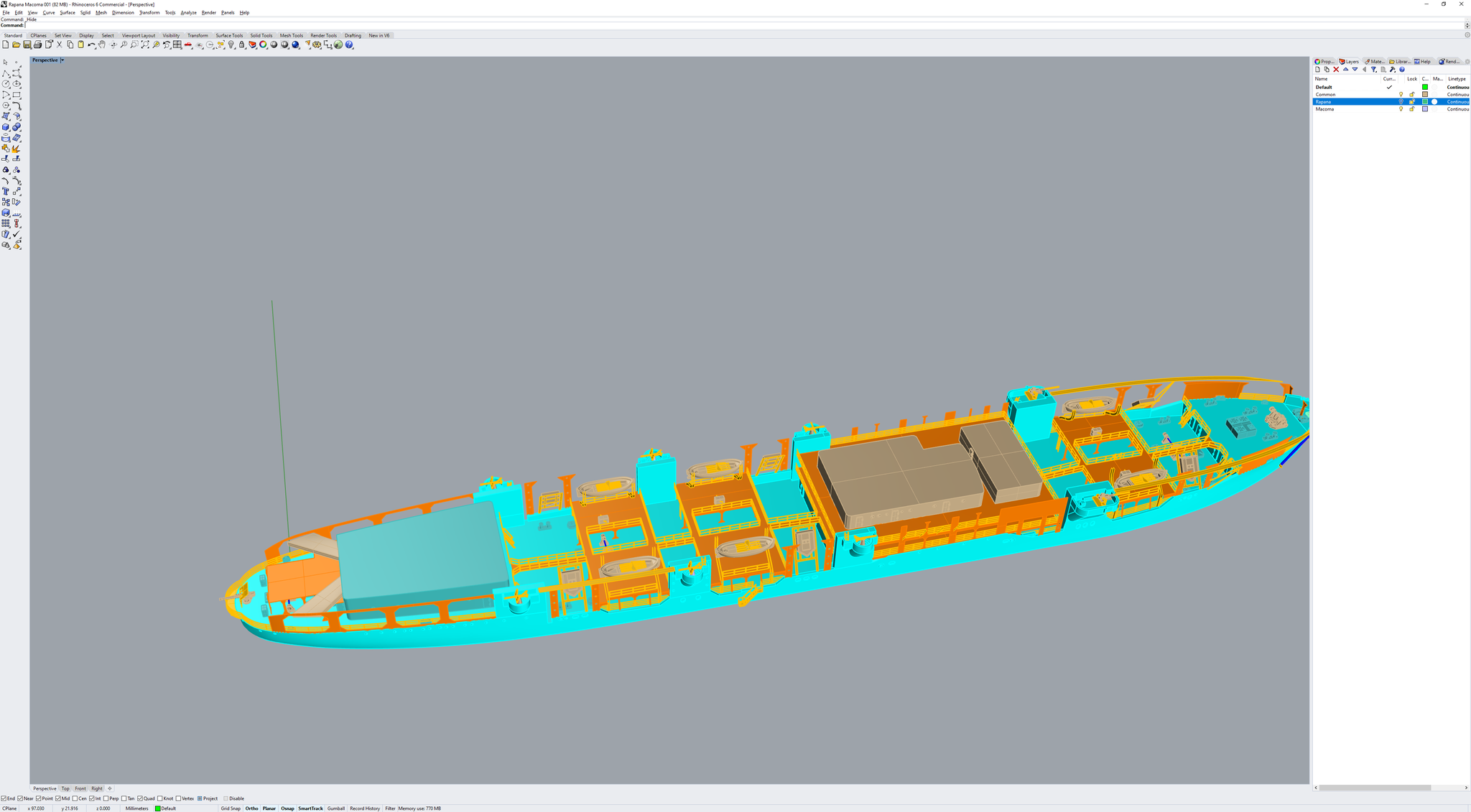Click the light bulb Hide Objects icon

(x=231, y=45)
